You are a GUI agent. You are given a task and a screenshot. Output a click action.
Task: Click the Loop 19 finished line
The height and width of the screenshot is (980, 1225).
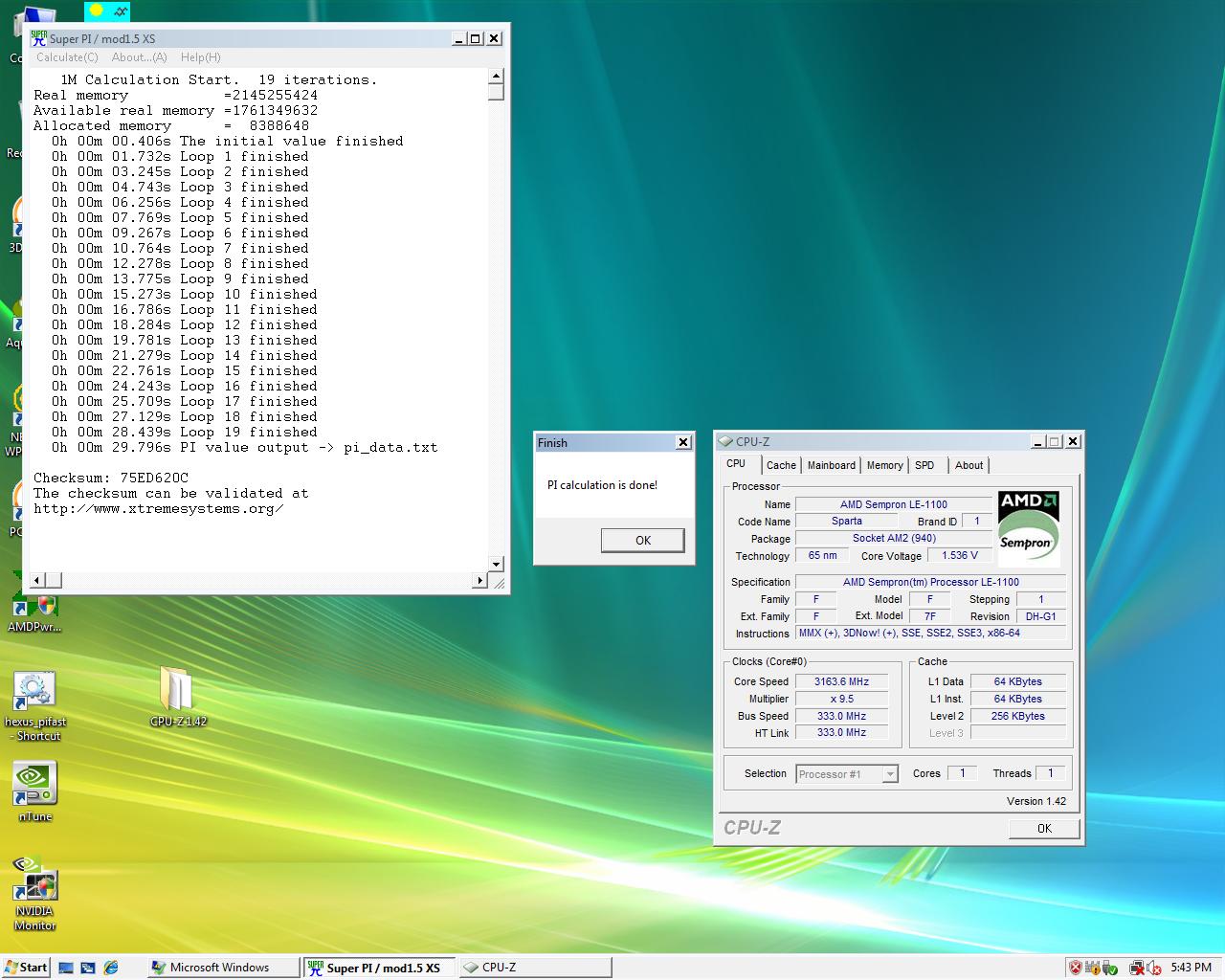[184, 432]
